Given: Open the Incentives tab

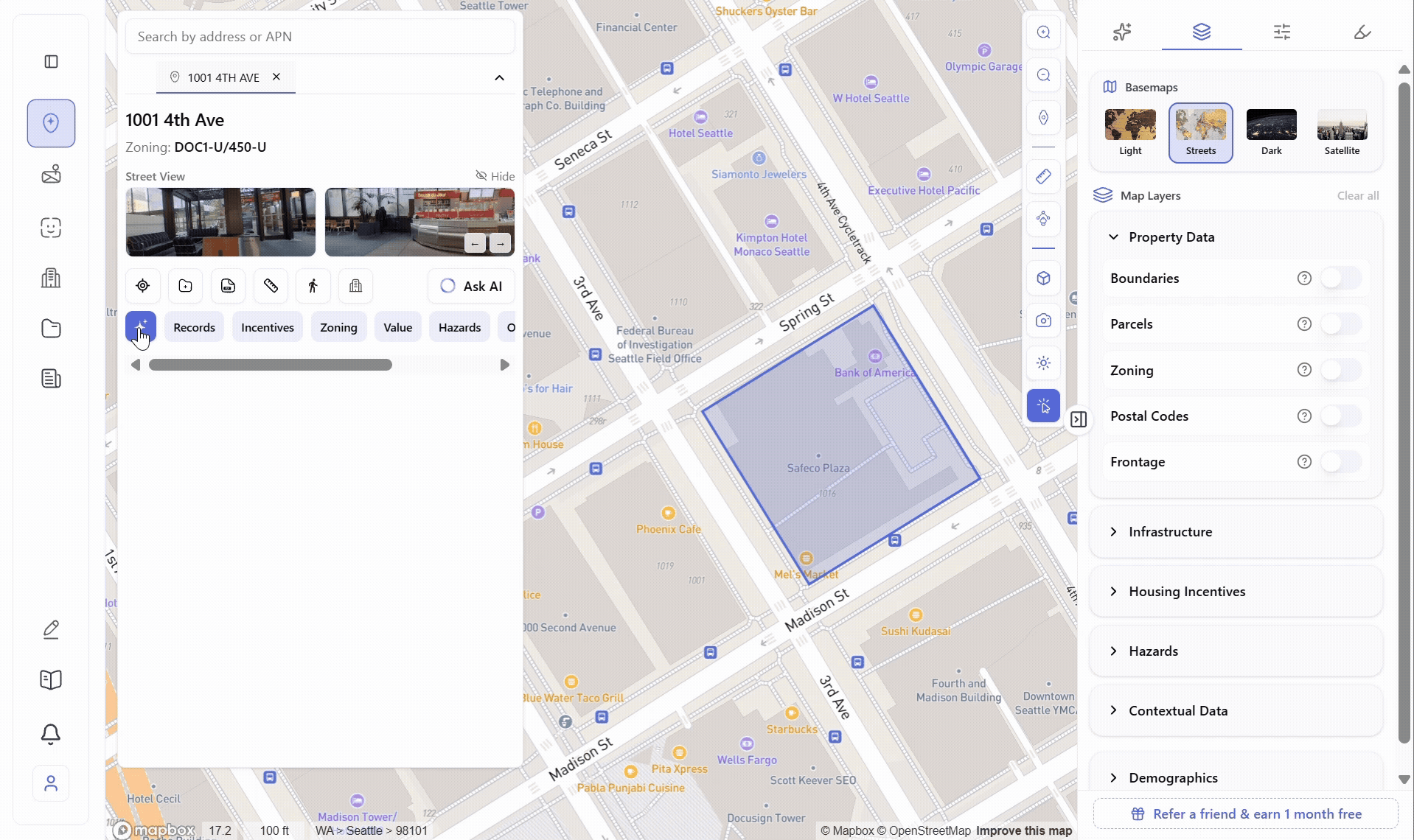Looking at the screenshot, I should (268, 327).
